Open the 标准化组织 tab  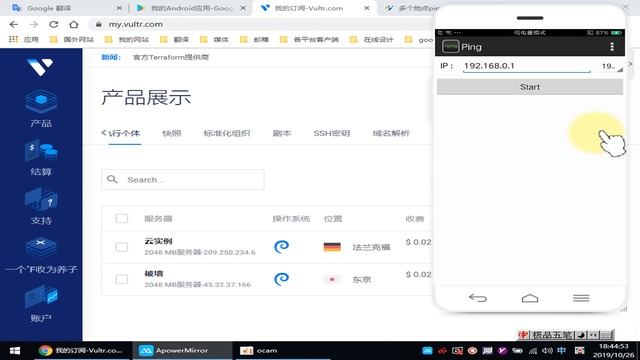tap(227, 133)
